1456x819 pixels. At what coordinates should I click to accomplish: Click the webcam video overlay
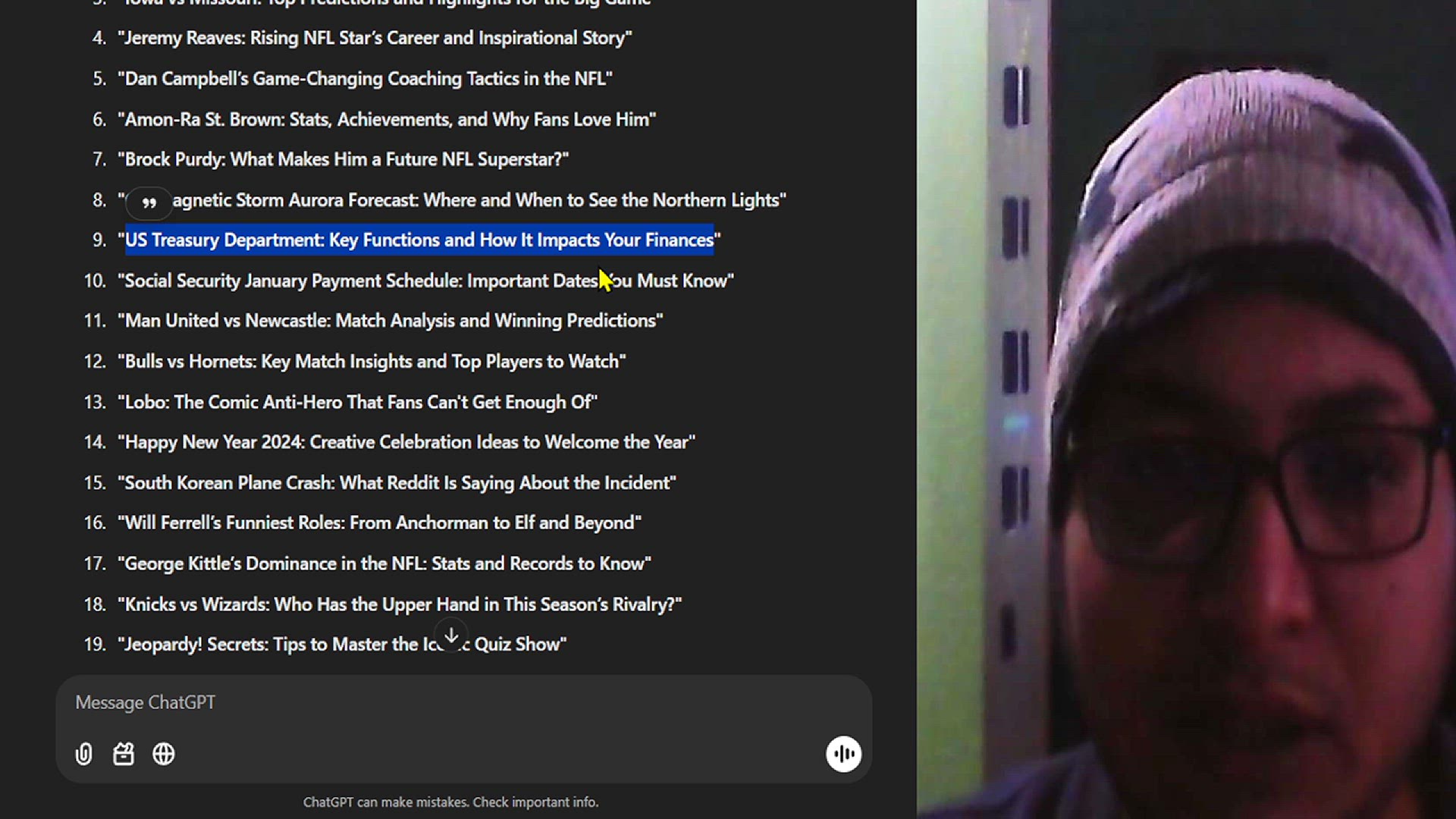[1186, 409]
